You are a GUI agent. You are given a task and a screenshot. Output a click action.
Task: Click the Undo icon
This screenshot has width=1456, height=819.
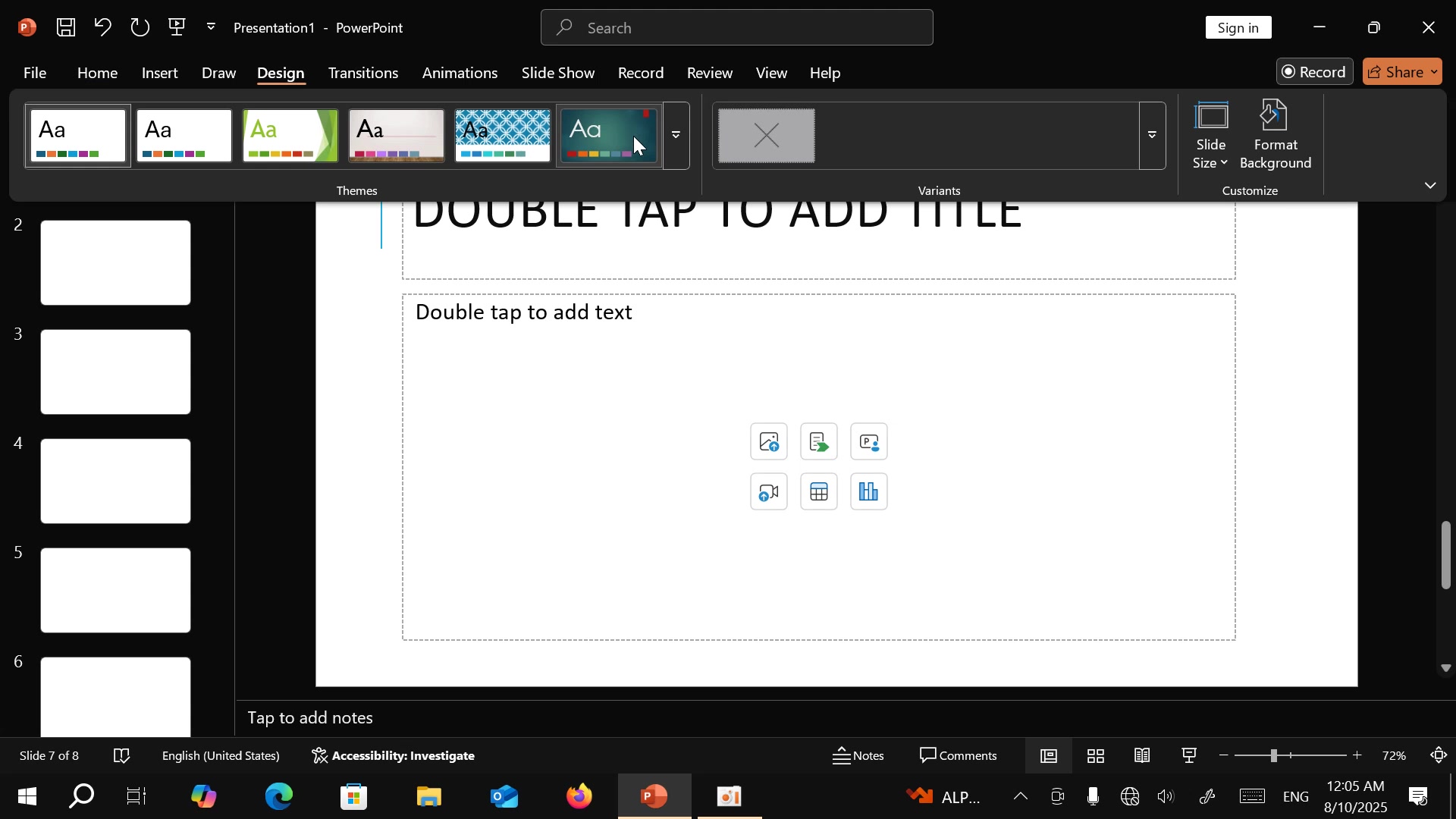(102, 27)
